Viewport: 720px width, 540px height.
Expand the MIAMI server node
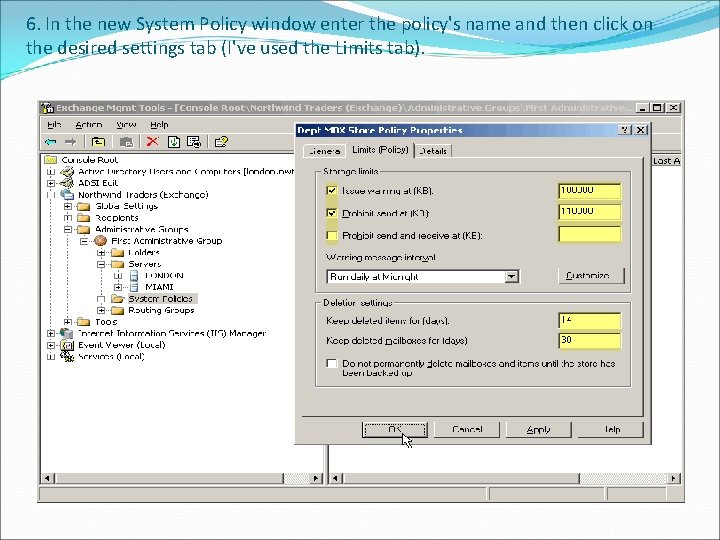point(118,287)
